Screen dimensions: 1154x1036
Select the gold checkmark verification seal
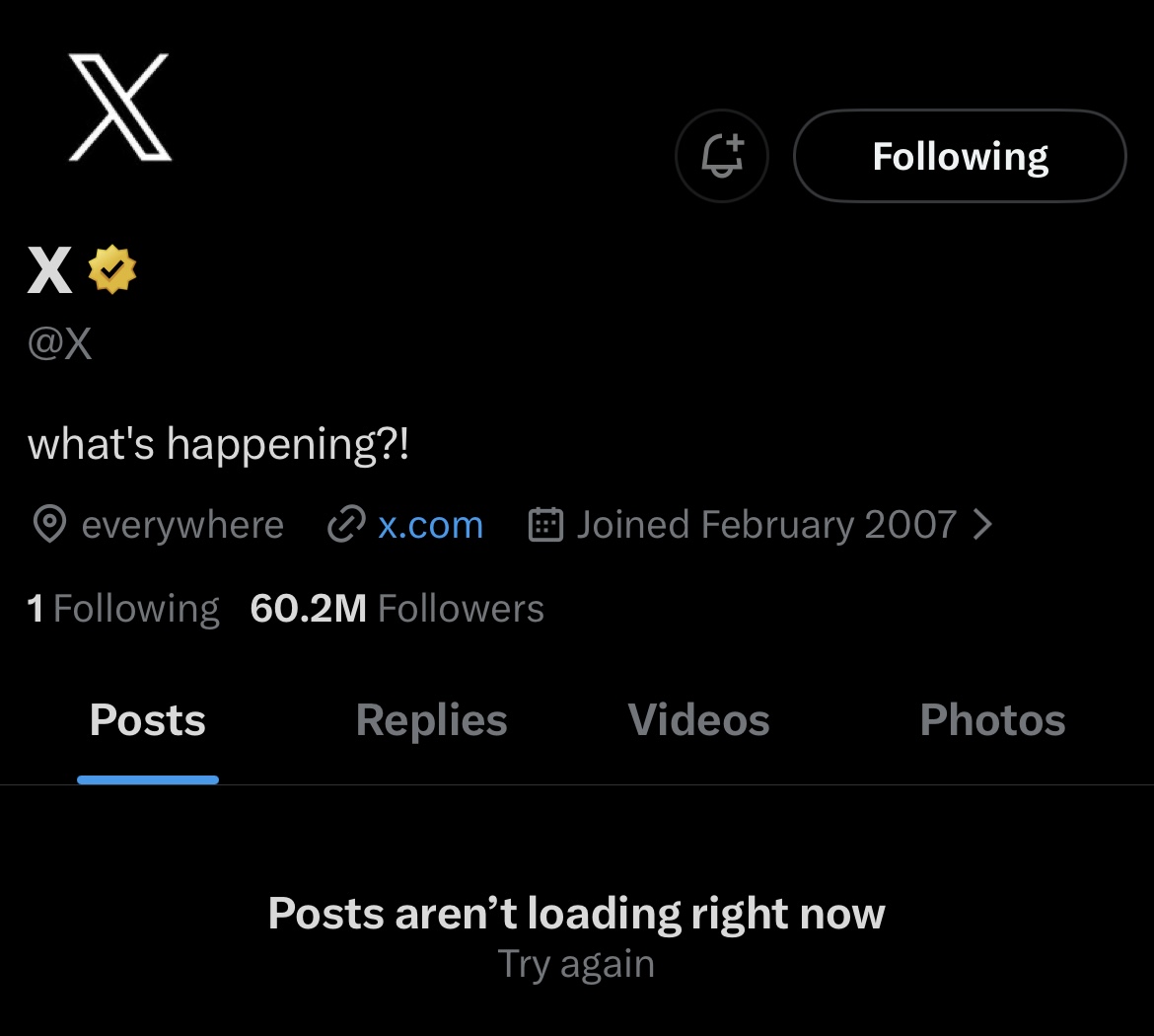point(111,267)
